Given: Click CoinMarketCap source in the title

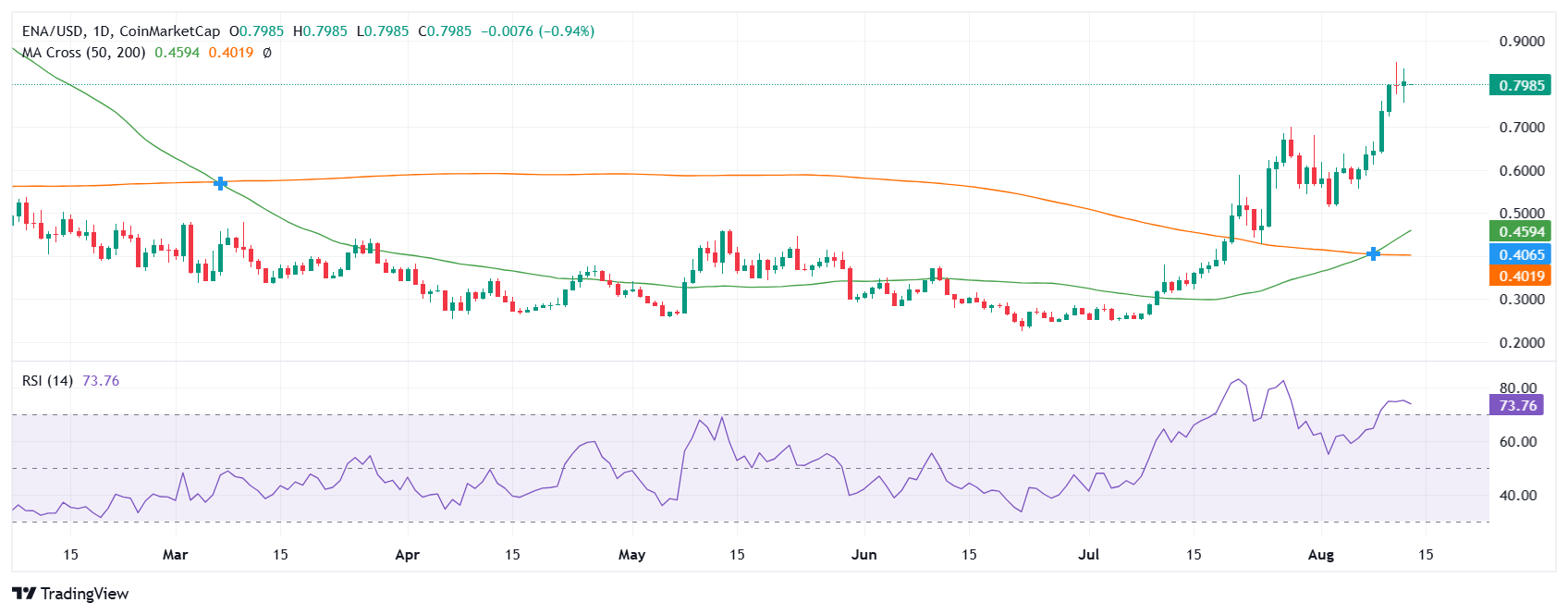Looking at the screenshot, I should click(169, 31).
